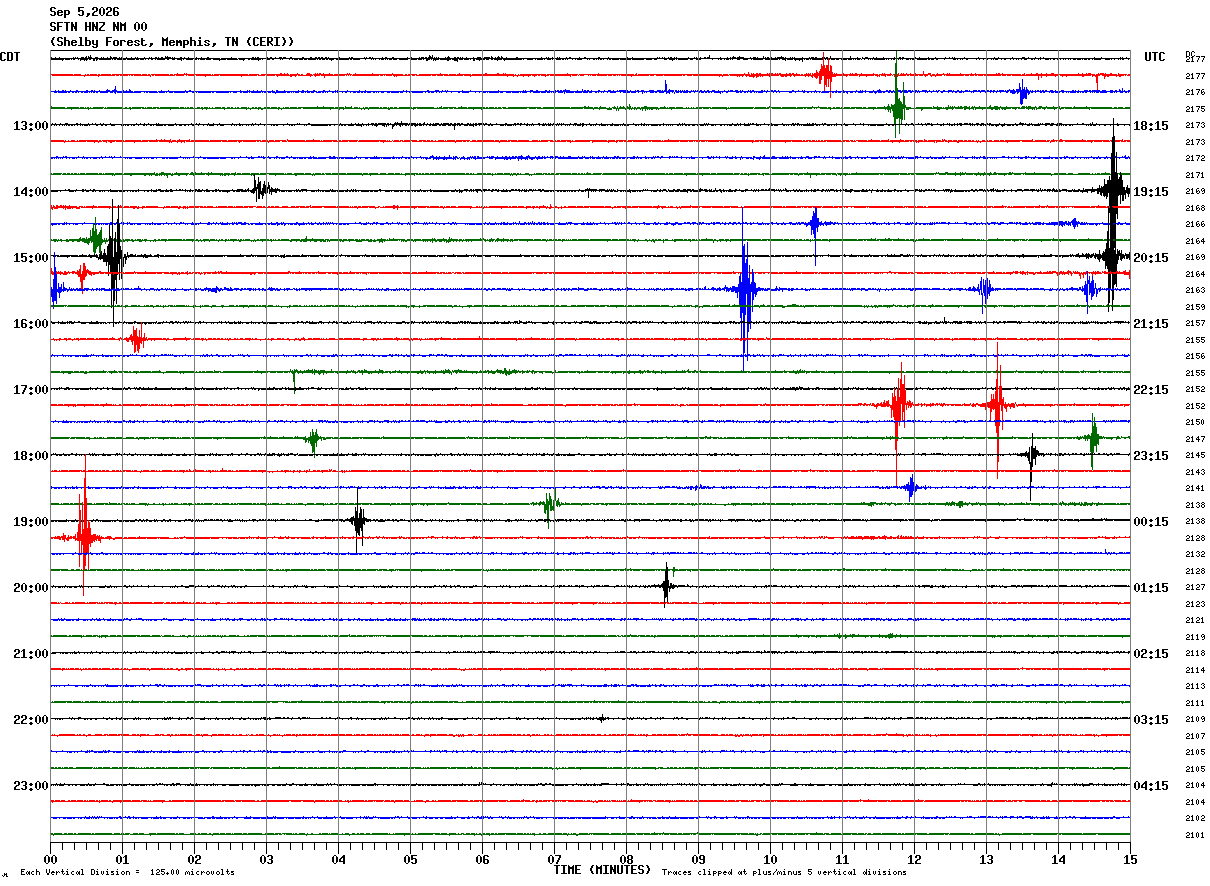Click the black event on the 19:00 trace
This screenshot has width=1210, height=886.
pyautogui.click(x=358, y=520)
